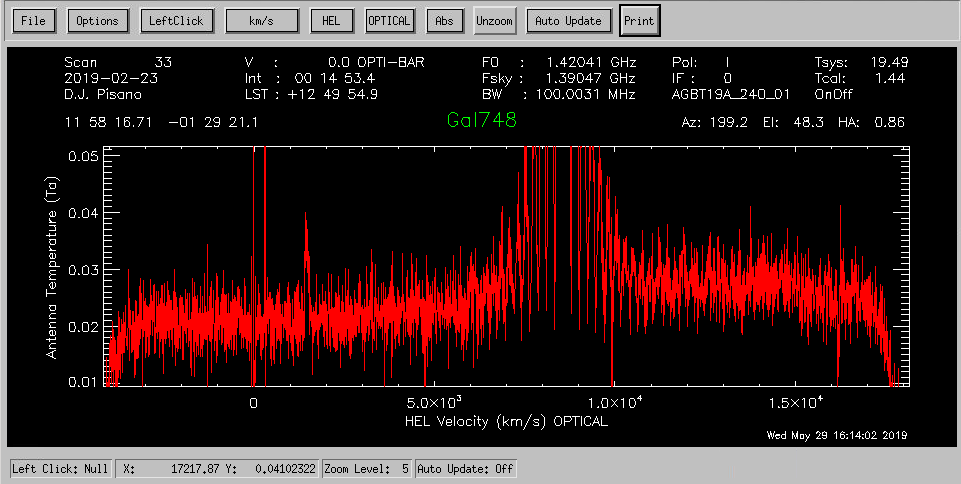Open the OPTICAL velocity definition dropdown
The width and height of the screenshot is (961, 484).
390,21
